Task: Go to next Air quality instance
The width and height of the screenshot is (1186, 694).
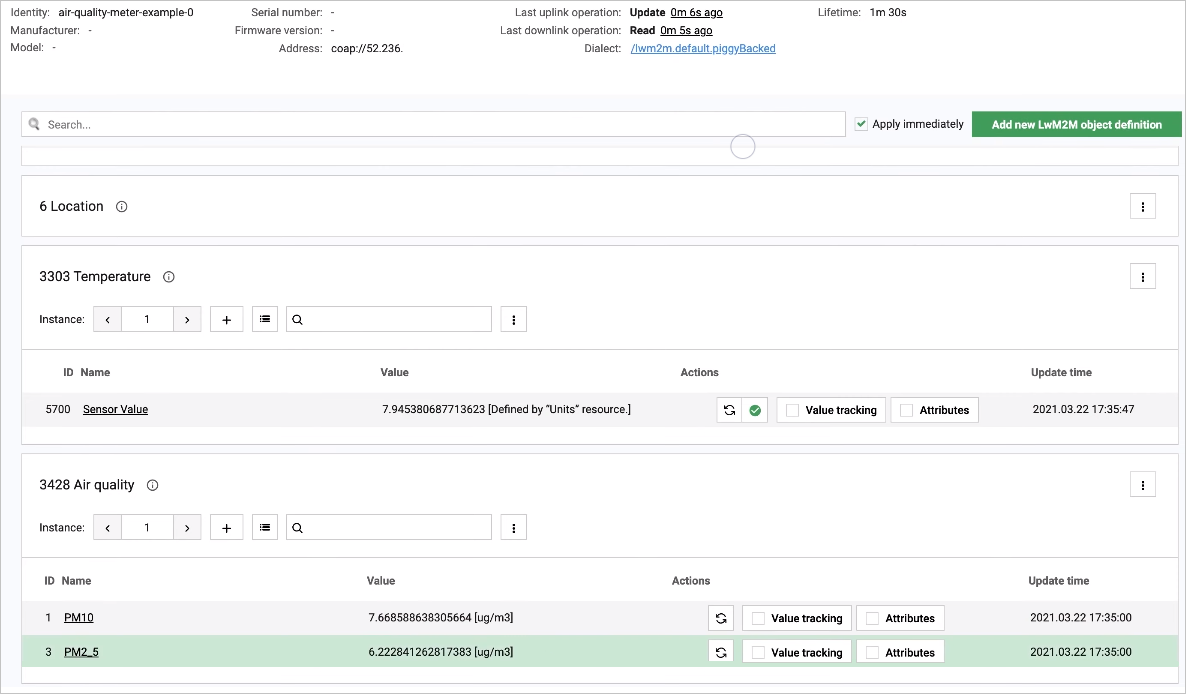Action: 187,528
